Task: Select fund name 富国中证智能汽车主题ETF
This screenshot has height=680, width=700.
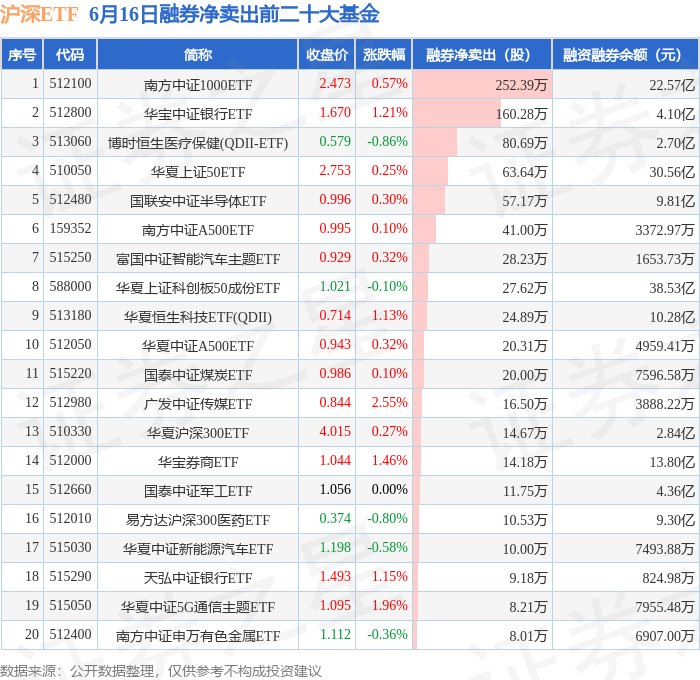Action: coord(198,259)
